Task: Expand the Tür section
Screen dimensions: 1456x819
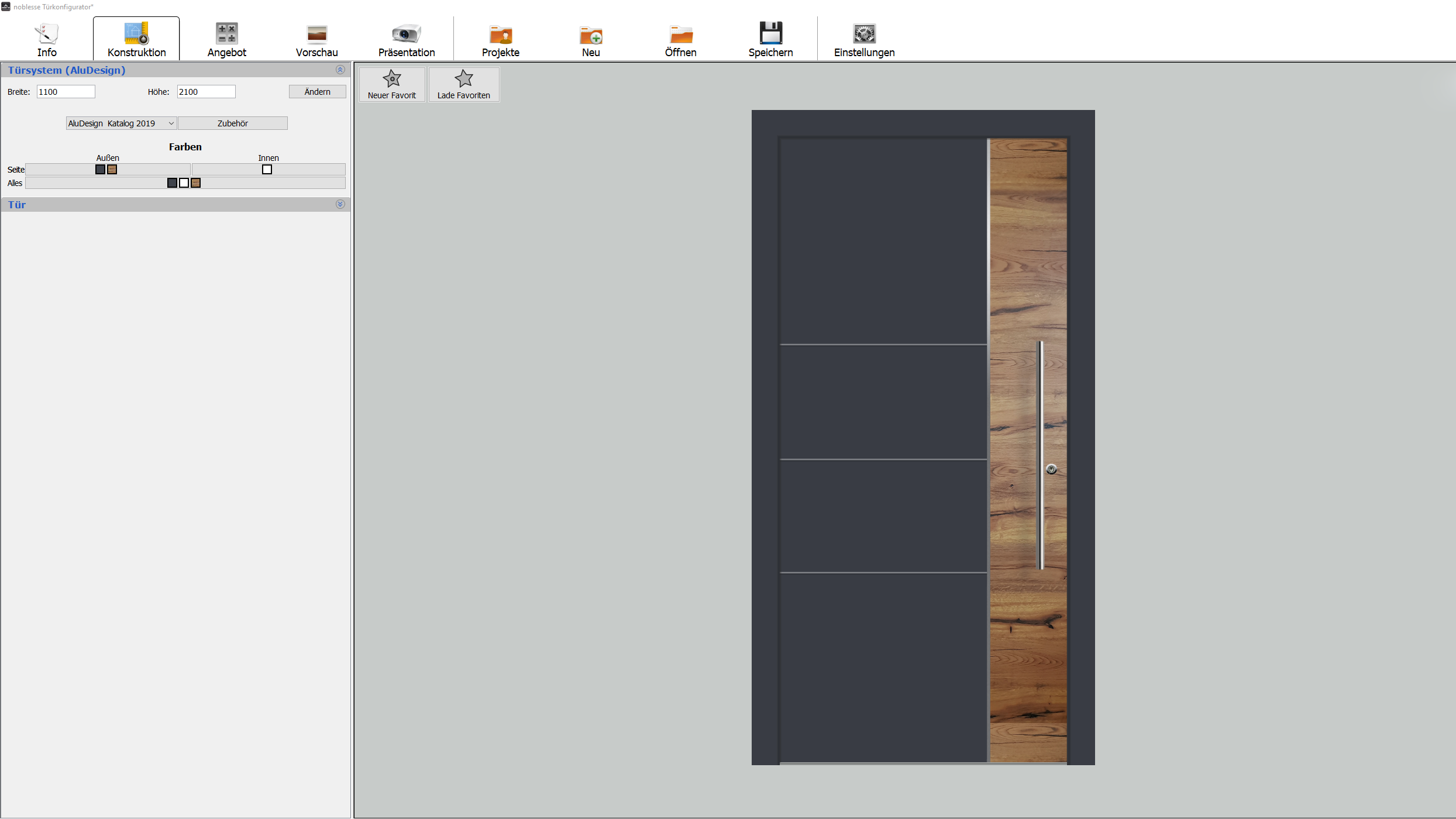Action: [x=340, y=204]
